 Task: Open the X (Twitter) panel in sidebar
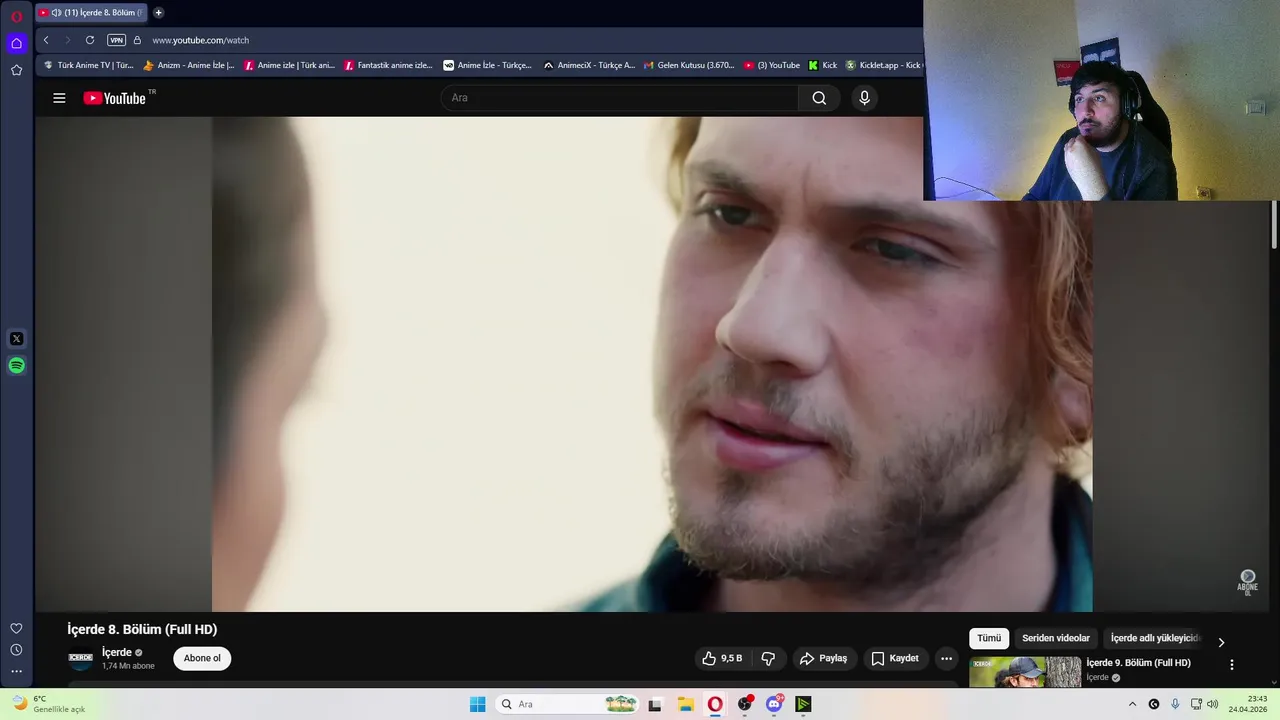pyautogui.click(x=16, y=339)
